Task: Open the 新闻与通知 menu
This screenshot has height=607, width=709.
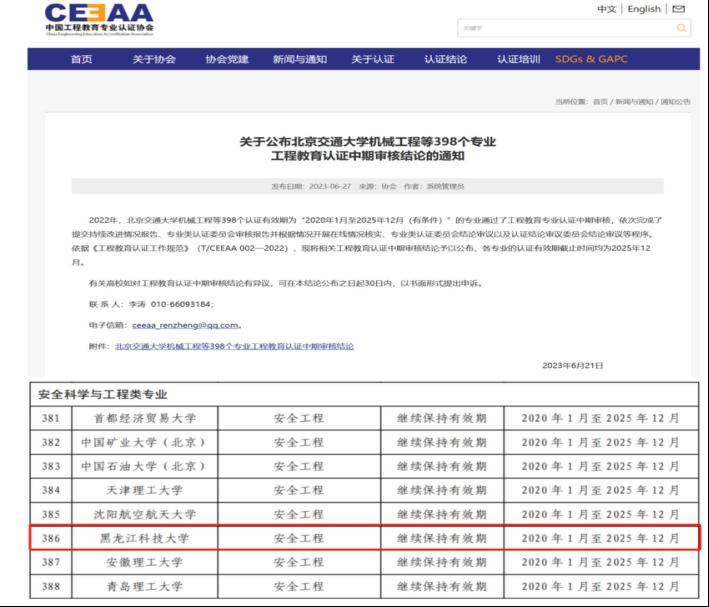Action: click(299, 59)
